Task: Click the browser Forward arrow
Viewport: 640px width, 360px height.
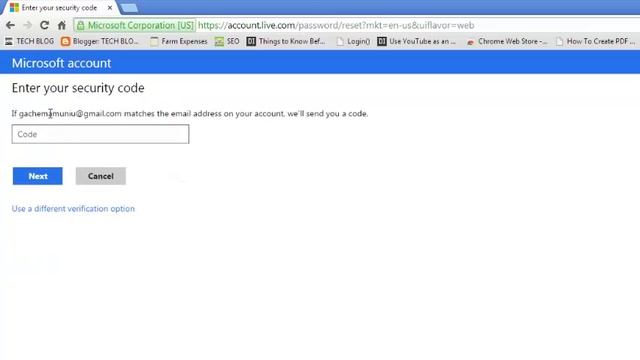Action: [x=27, y=25]
